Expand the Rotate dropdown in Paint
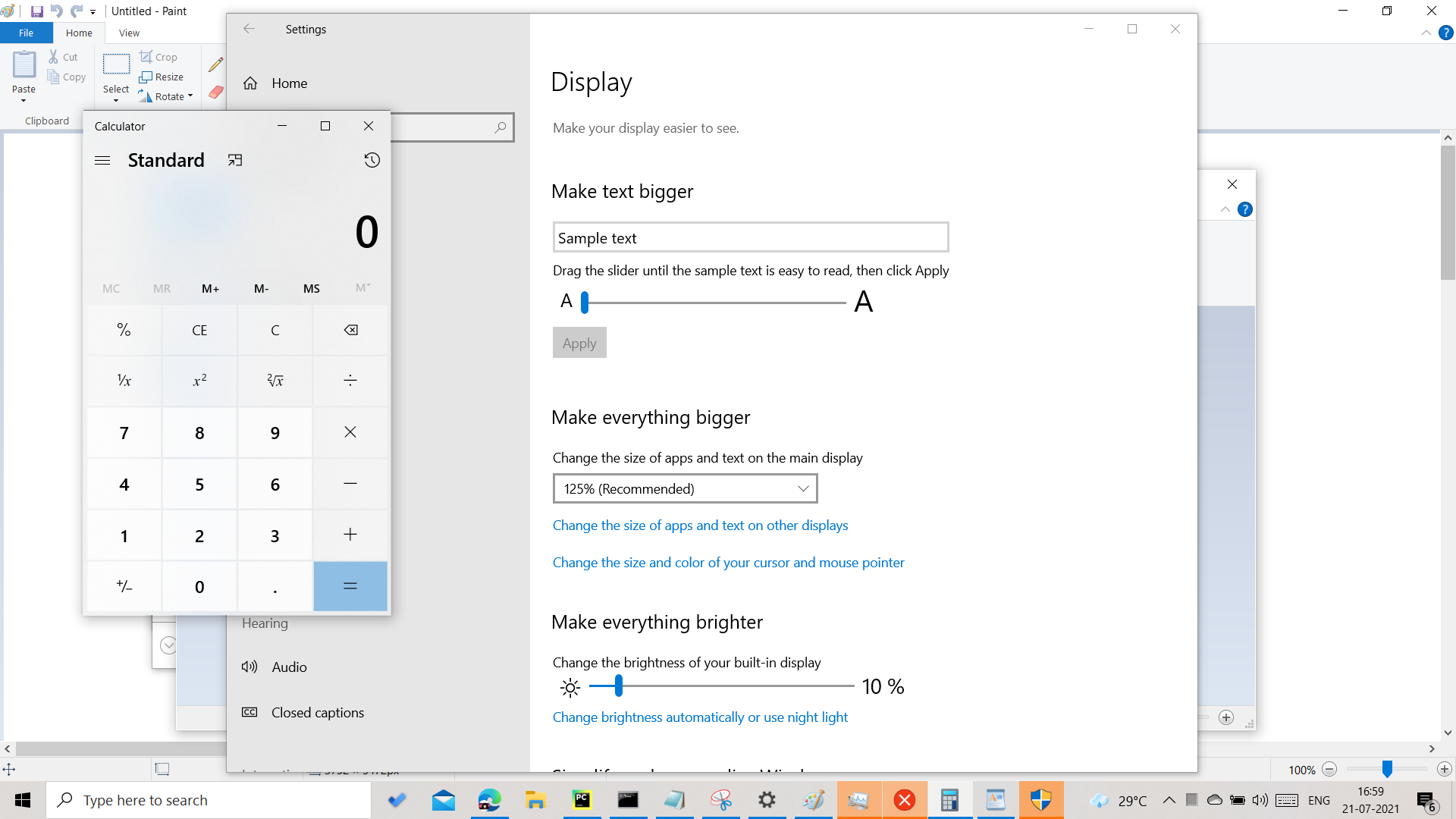 (x=190, y=96)
